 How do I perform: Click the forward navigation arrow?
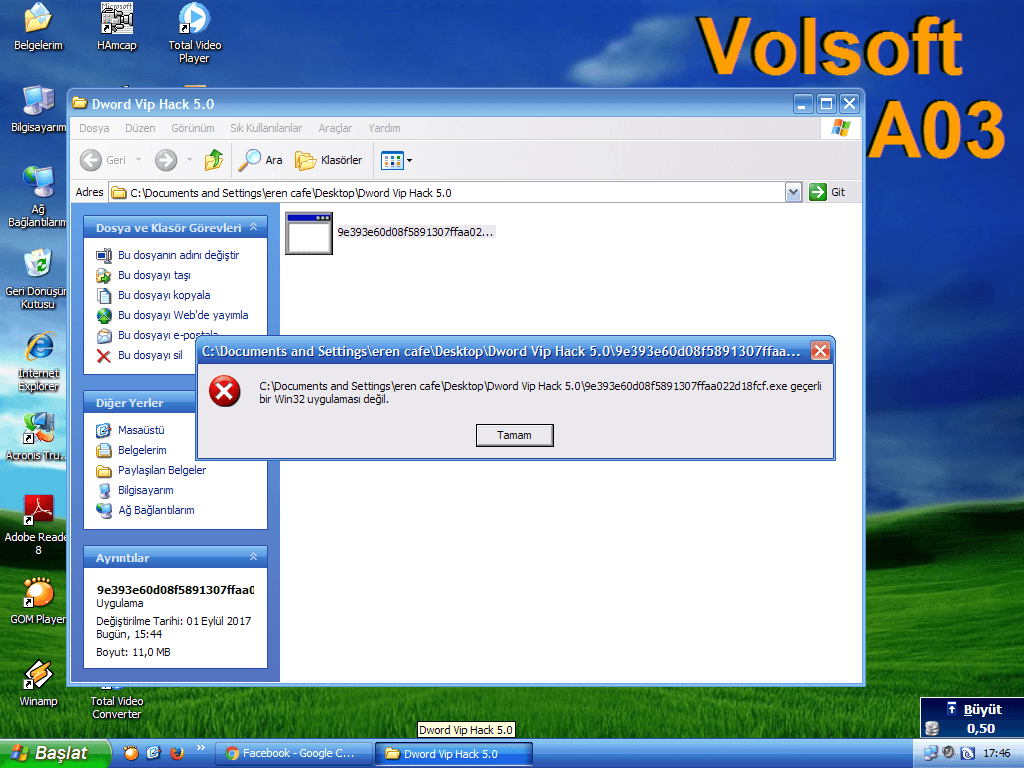166,160
